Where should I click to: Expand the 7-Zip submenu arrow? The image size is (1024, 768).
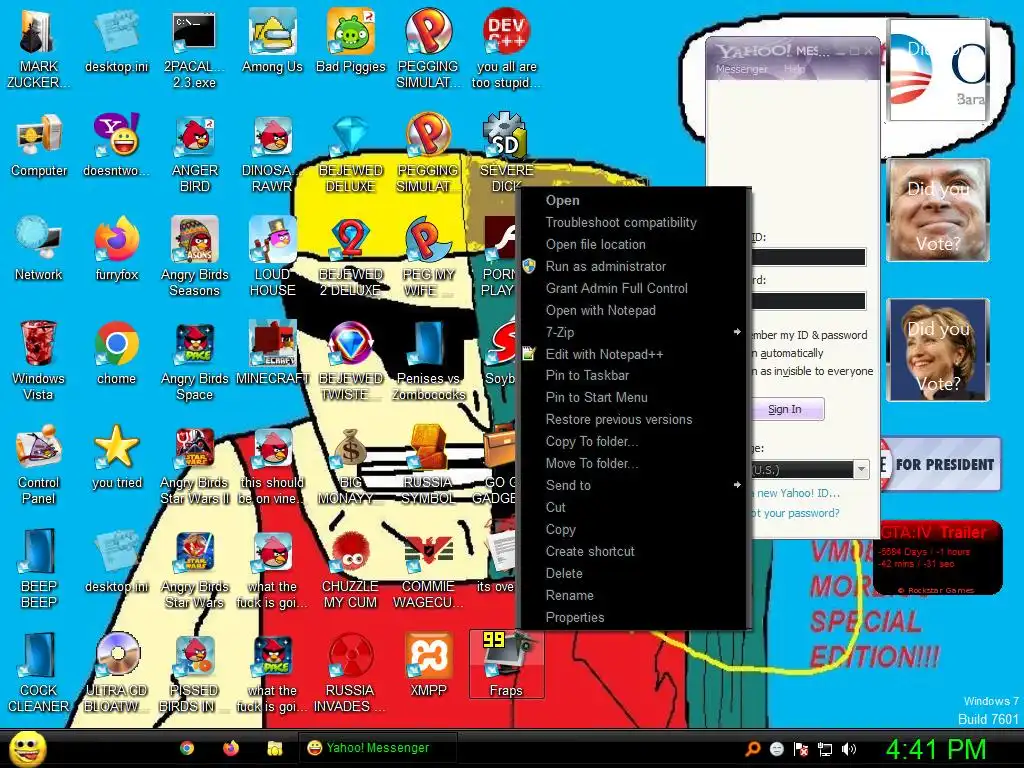click(737, 332)
